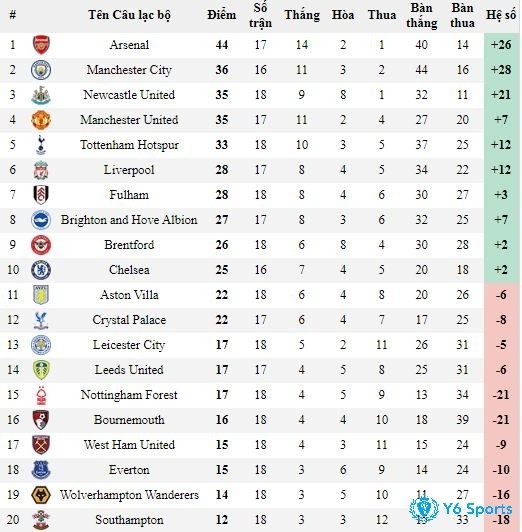Screen dimensions: 522x532
Task: Click Arsenal's +26 goal difference cell
Action: tap(501, 45)
